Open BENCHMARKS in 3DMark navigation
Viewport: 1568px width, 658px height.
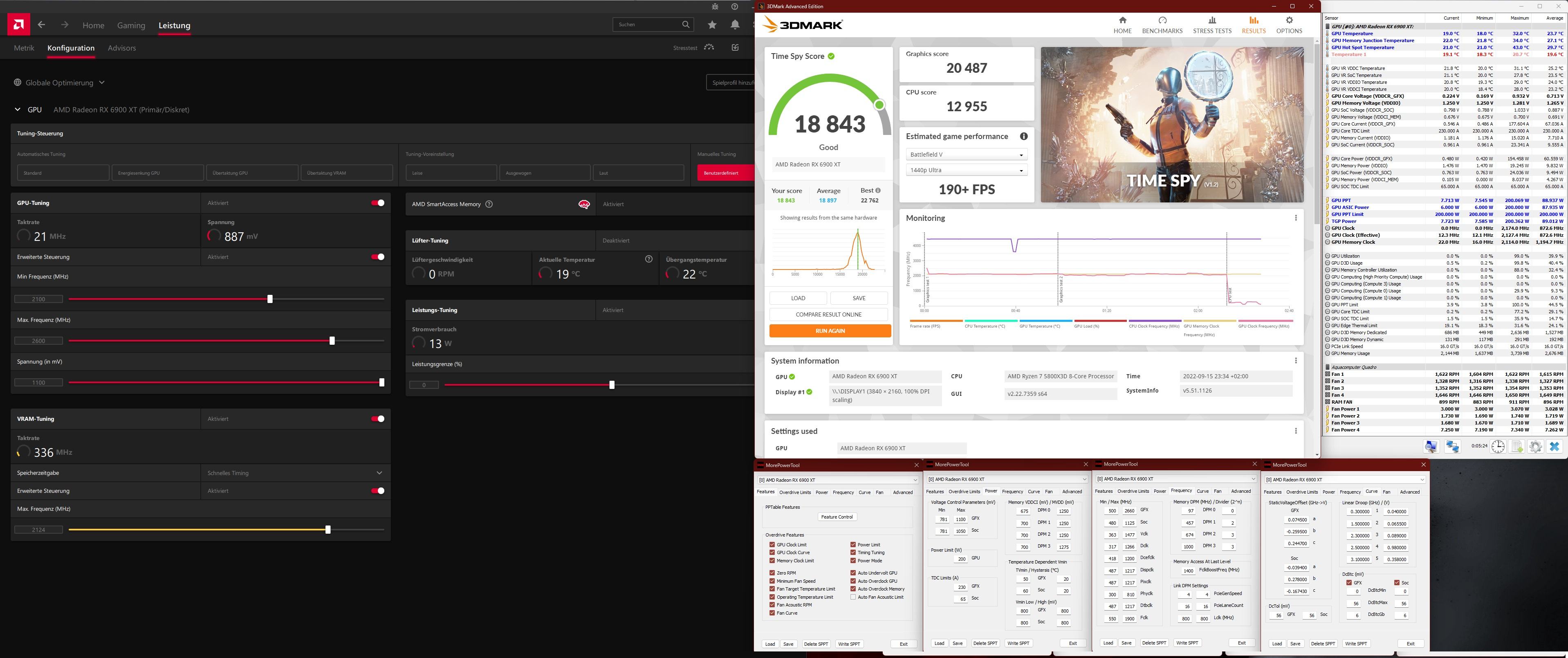click(1162, 25)
